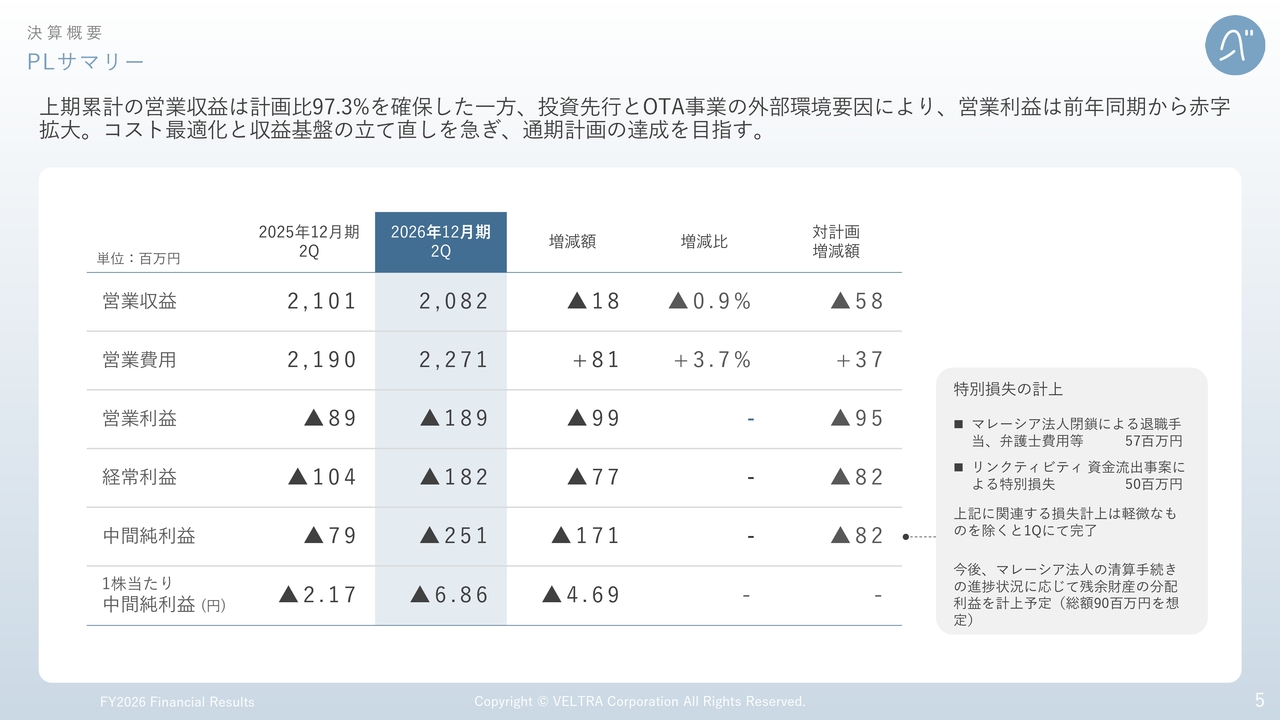Image resolution: width=1280 pixels, height=720 pixels.
Task: Select the 営業利益 row label
Action: [140, 419]
